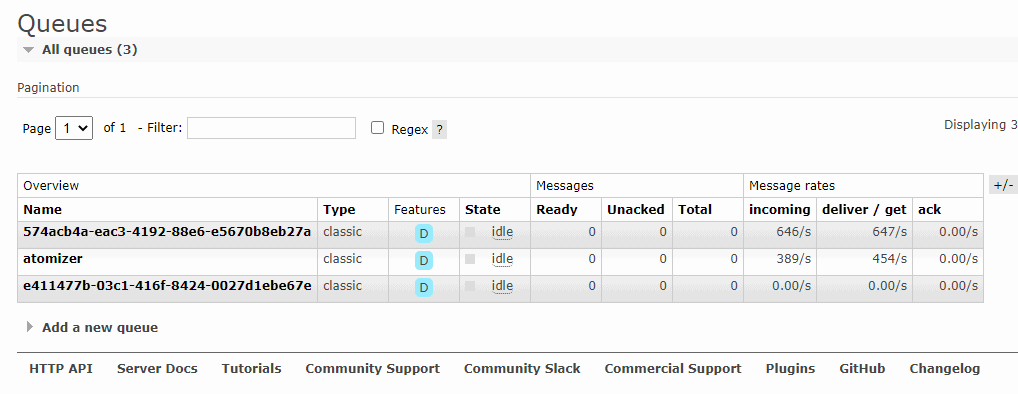Sort queues by Name column header
Screen dimensions: 1018x394
tap(43, 210)
